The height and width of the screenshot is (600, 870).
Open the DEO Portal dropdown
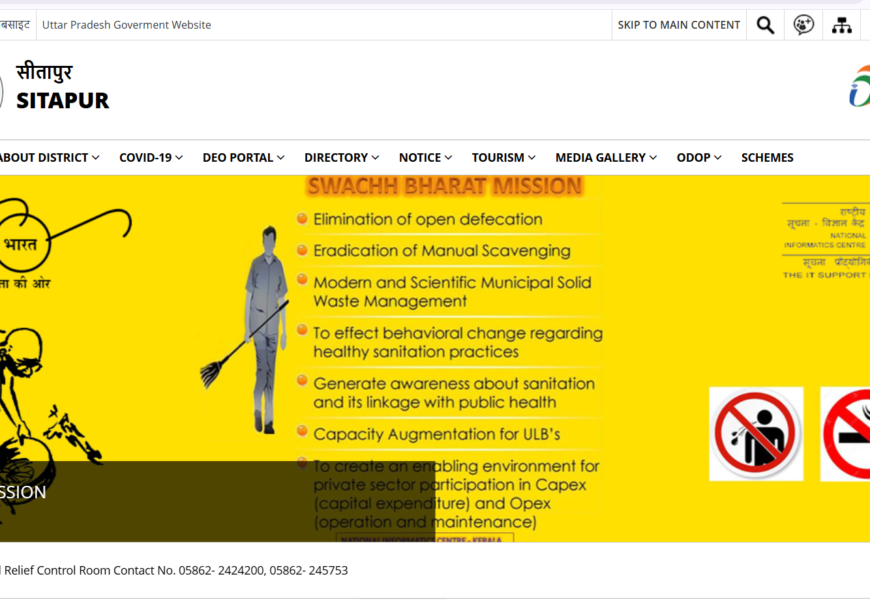243,157
